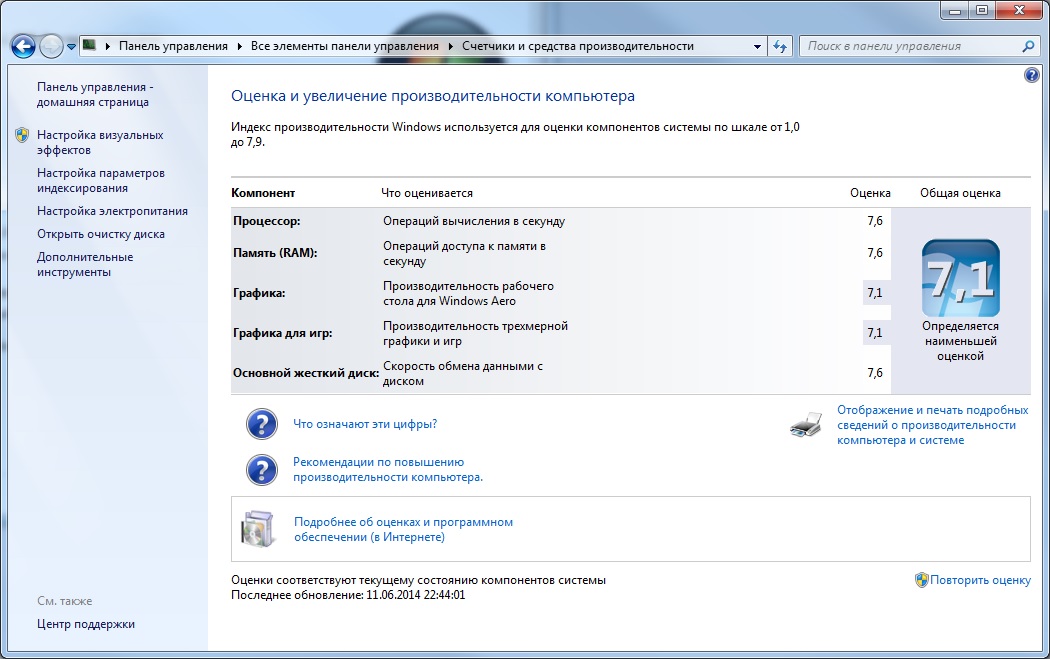This screenshot has width=1050, height=659.
Task: Click the address bar Refresh icon
Action: (779, 46)
